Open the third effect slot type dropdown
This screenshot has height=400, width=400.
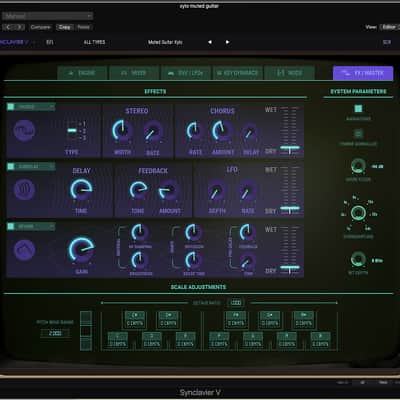pyautogui.click(x=35, y=226)
